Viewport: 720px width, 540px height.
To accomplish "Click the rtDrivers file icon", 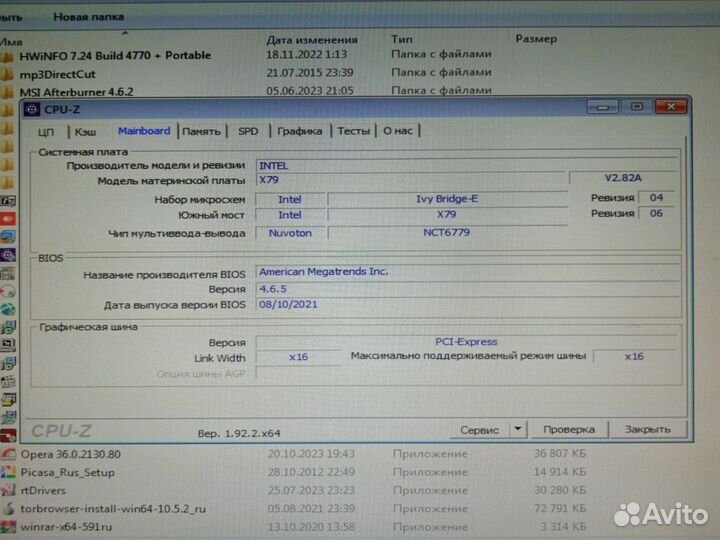I will 9,490.
